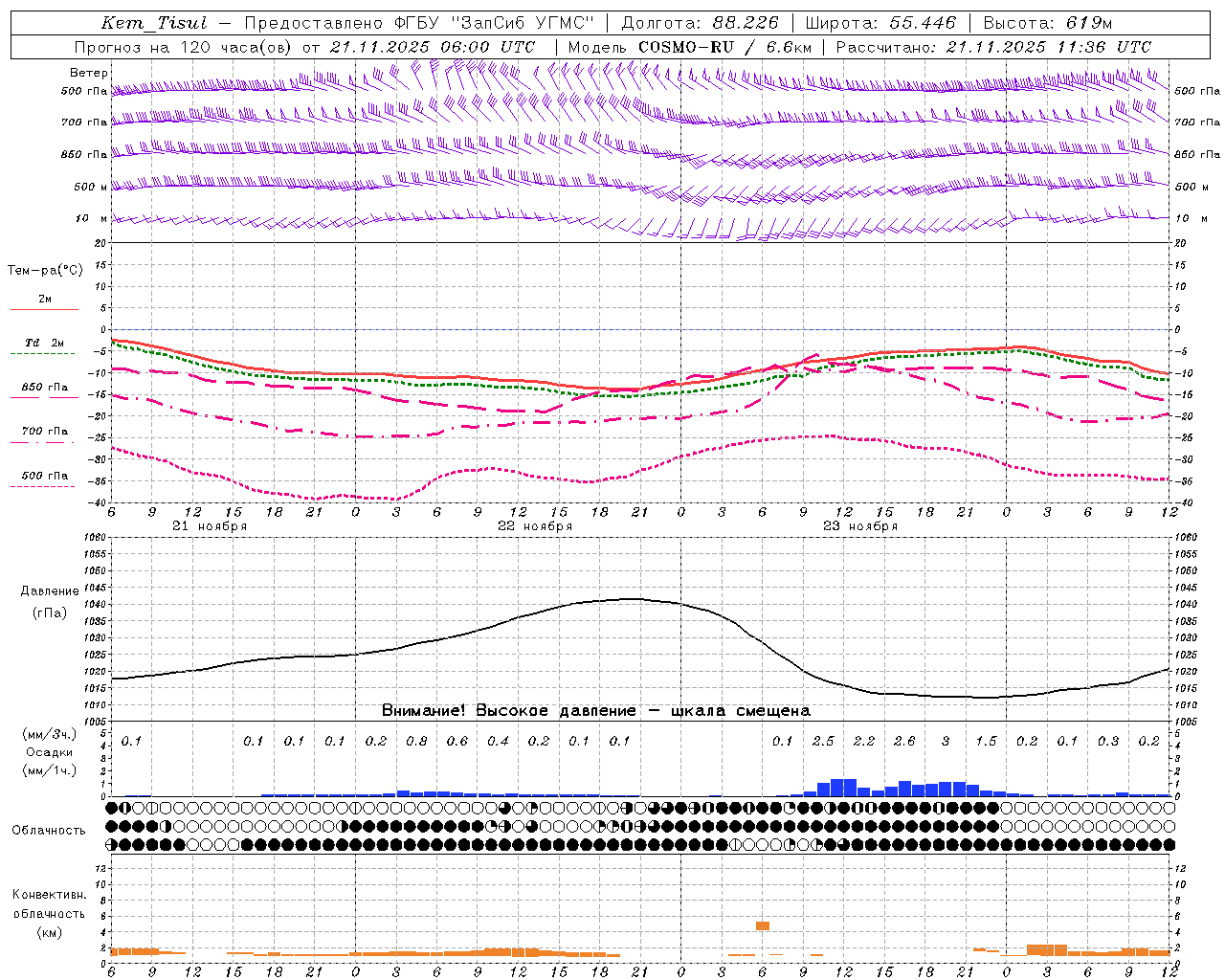1225x980 pixels.
Task: Click the 0.6 precipitation value
Action: pyautogui.click(x=457, y=741)
